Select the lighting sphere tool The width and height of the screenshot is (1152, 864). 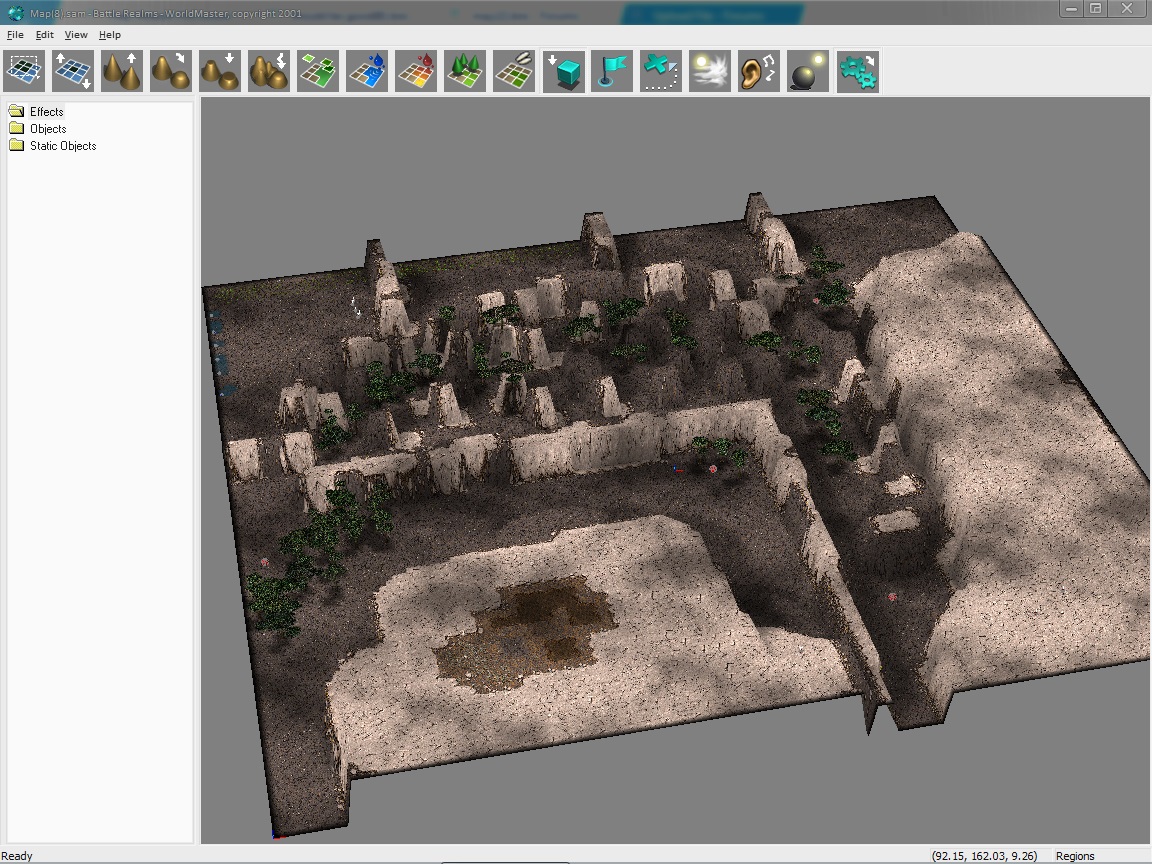click(808, 71)
